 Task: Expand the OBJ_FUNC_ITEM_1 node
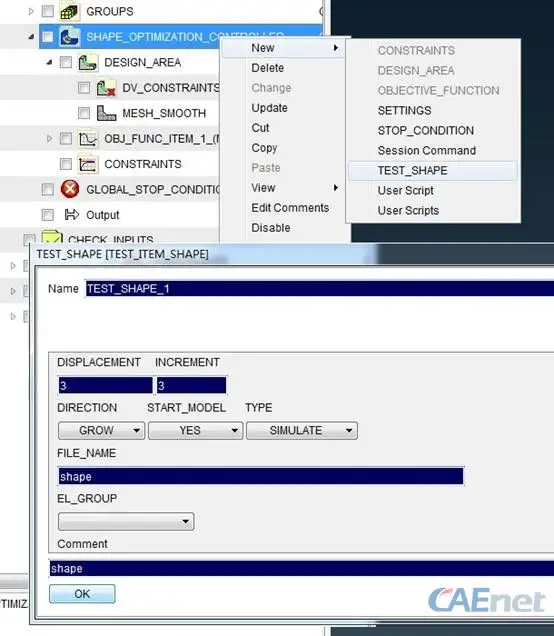(49, 139)
